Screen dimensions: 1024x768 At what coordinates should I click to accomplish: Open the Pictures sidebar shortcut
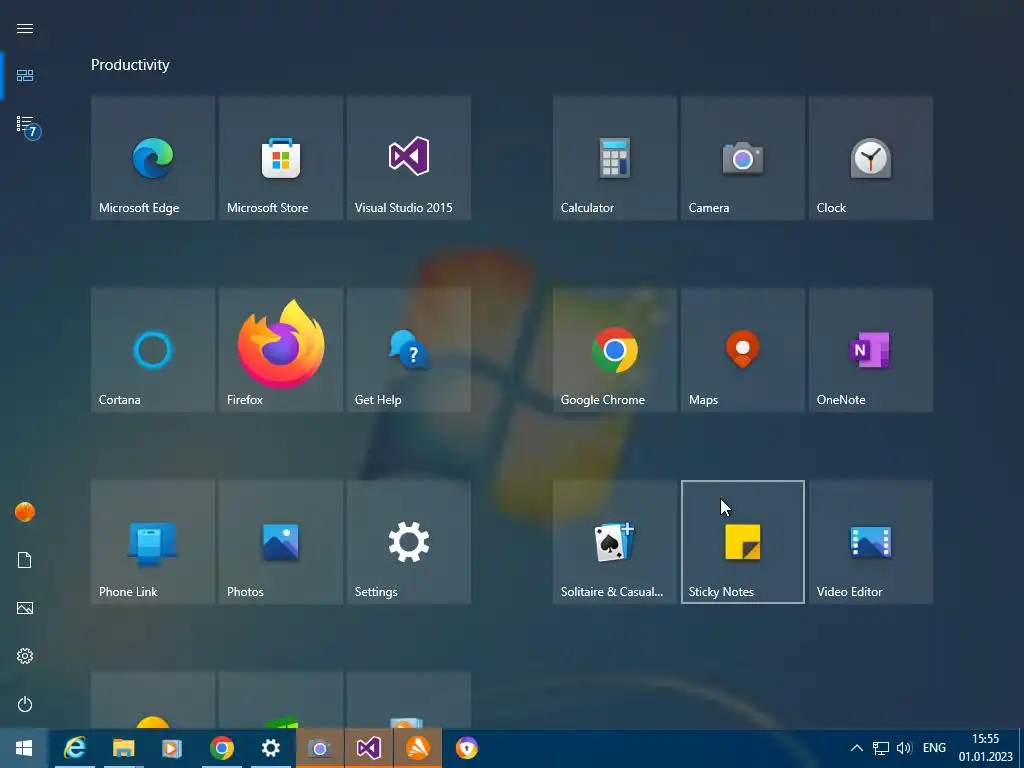[25, 608]
